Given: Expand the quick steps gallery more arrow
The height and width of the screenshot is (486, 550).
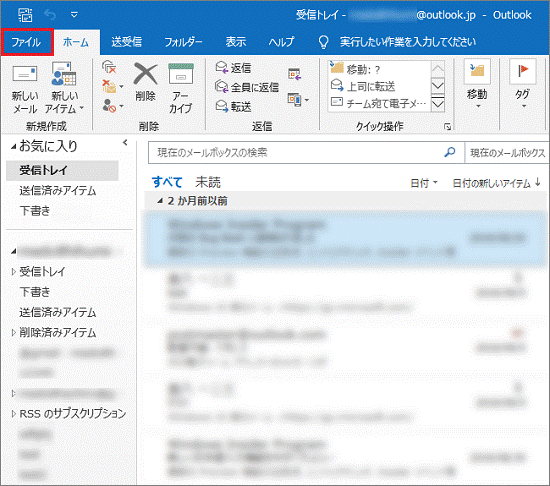Looking at the screenshot, I should (438, 104).
